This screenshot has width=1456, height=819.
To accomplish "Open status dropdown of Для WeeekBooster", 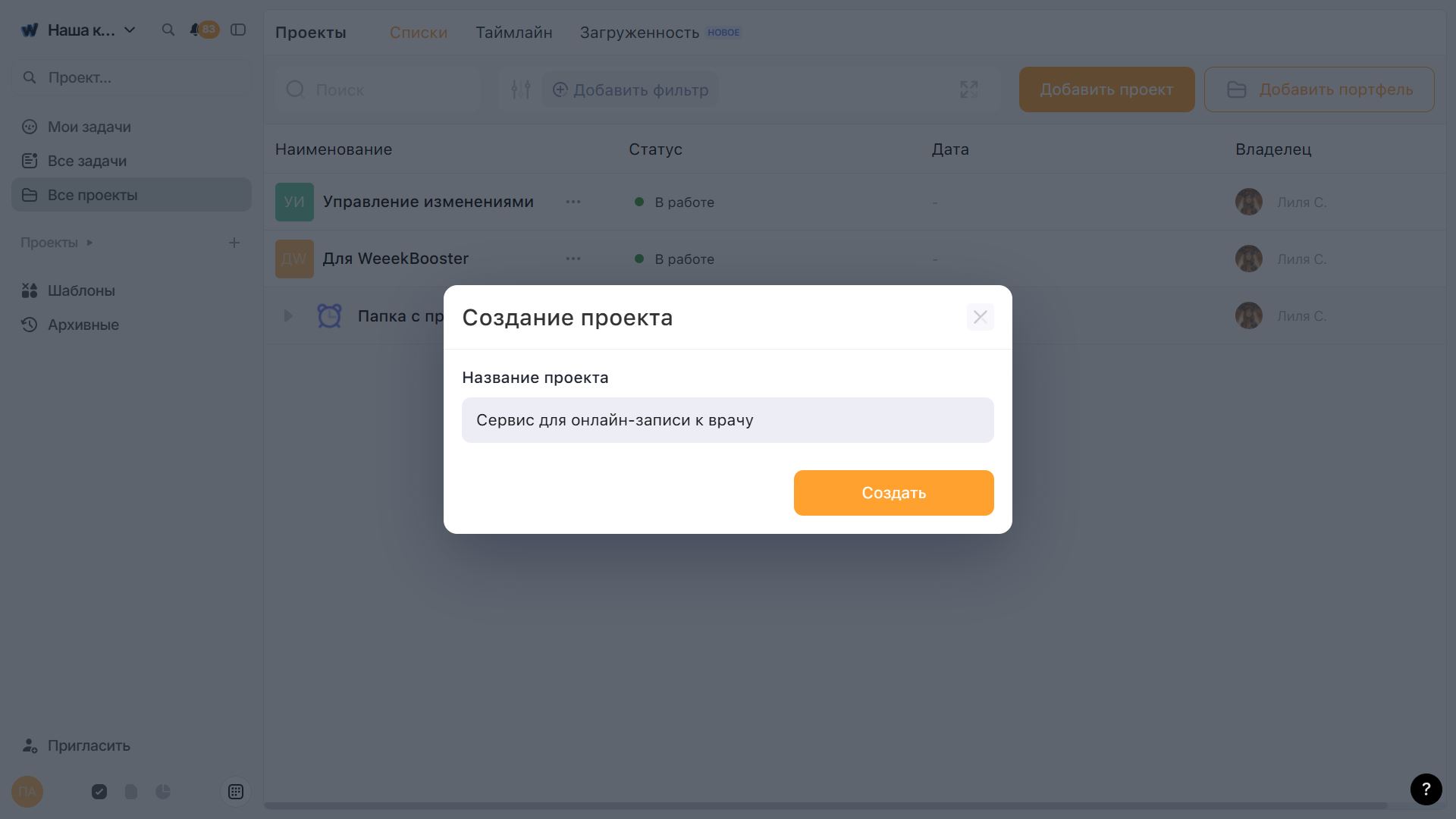I will [x=675, y=259].
